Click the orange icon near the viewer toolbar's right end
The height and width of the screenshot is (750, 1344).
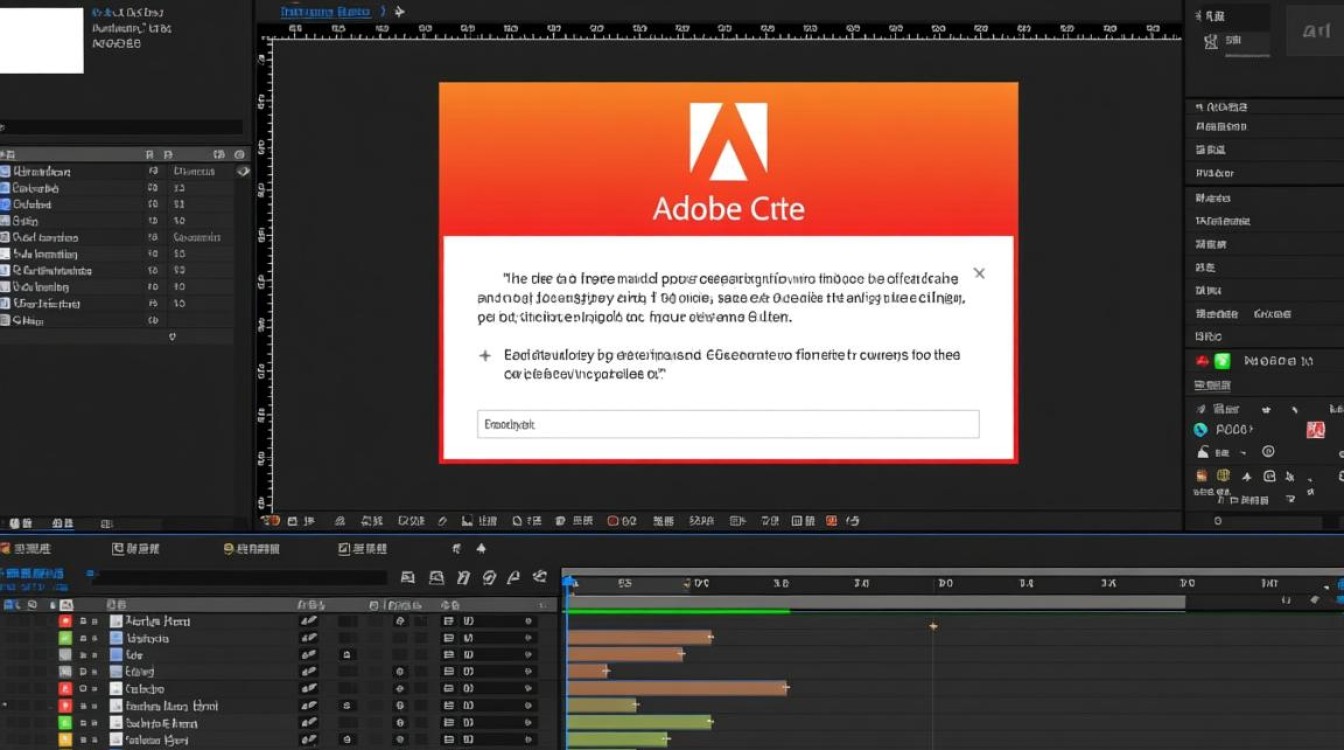tap(832, 521)
